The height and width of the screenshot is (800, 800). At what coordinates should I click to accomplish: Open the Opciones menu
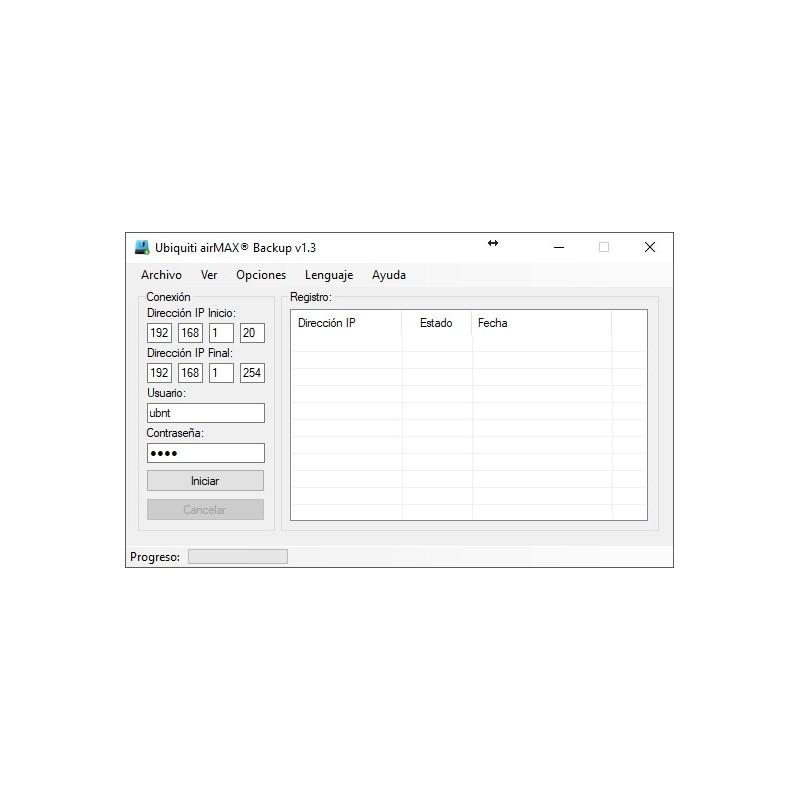tap(261, 275)
